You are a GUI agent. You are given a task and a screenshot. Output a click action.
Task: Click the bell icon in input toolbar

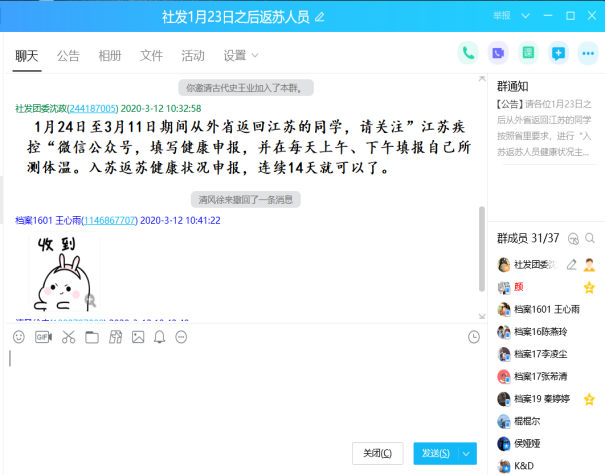tap(159, 337)
